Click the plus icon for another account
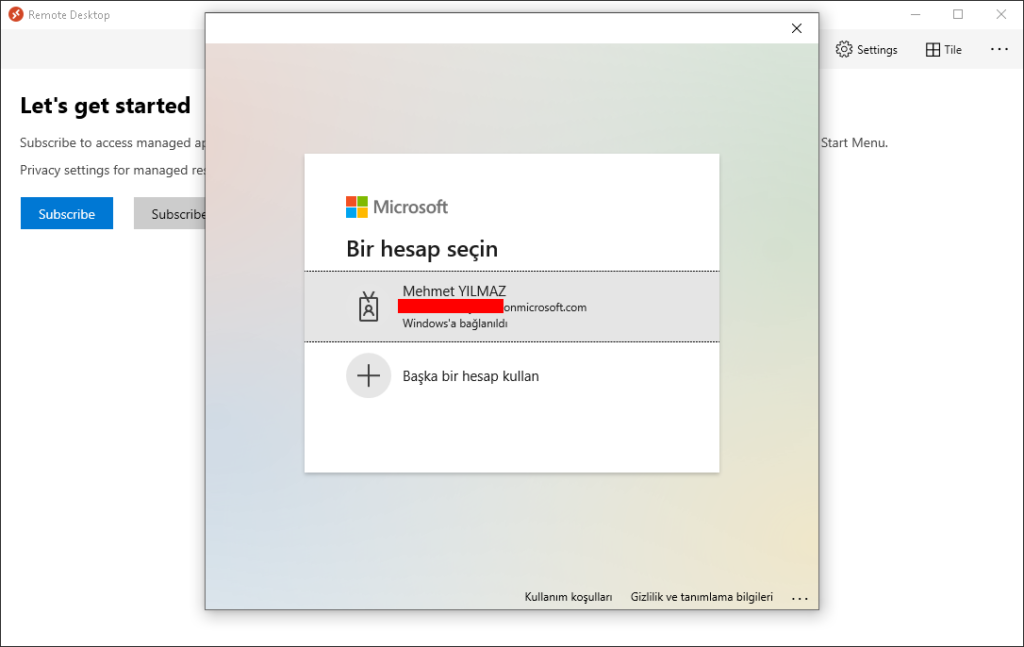 (368, 375)
